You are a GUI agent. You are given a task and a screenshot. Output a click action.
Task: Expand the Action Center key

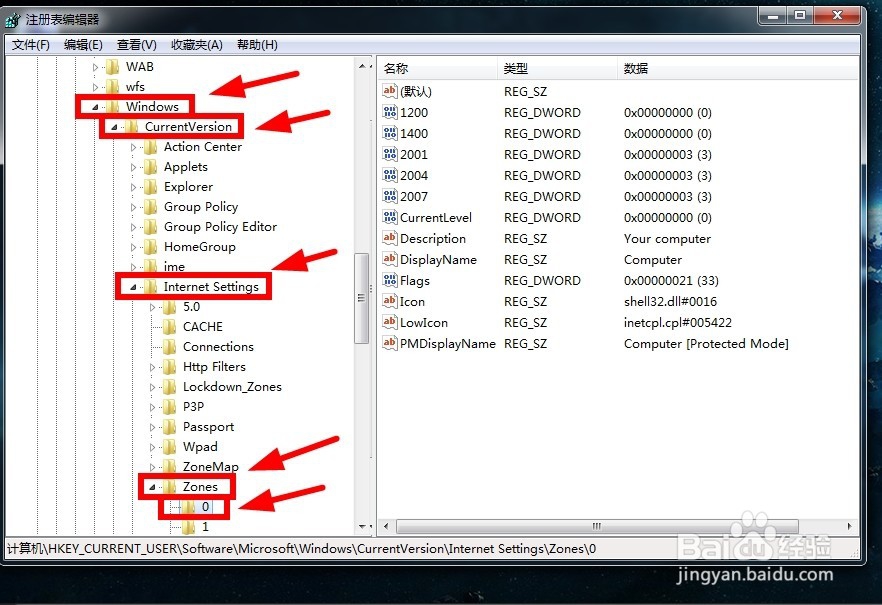tap(133, 147)
